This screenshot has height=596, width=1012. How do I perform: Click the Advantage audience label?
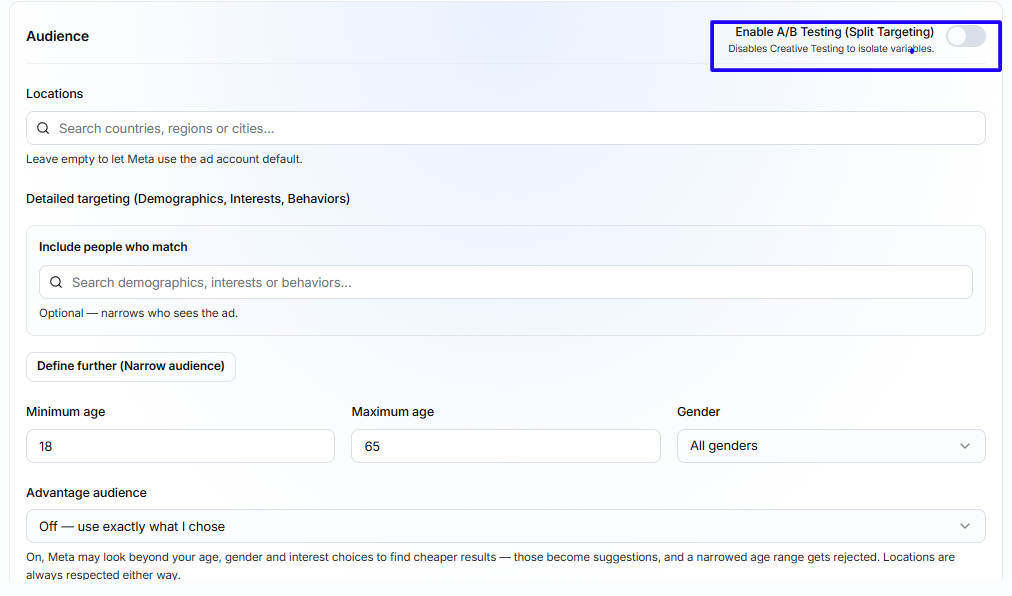coord(86,493)
